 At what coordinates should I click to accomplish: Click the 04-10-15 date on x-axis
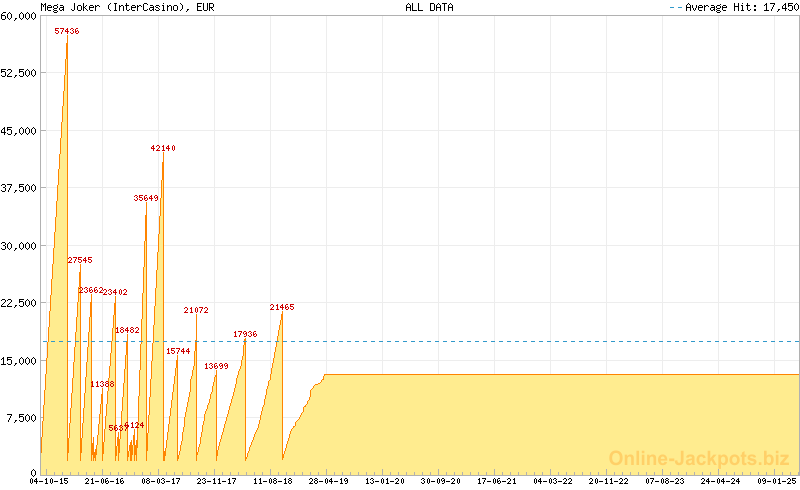click(x=49, y=481)
